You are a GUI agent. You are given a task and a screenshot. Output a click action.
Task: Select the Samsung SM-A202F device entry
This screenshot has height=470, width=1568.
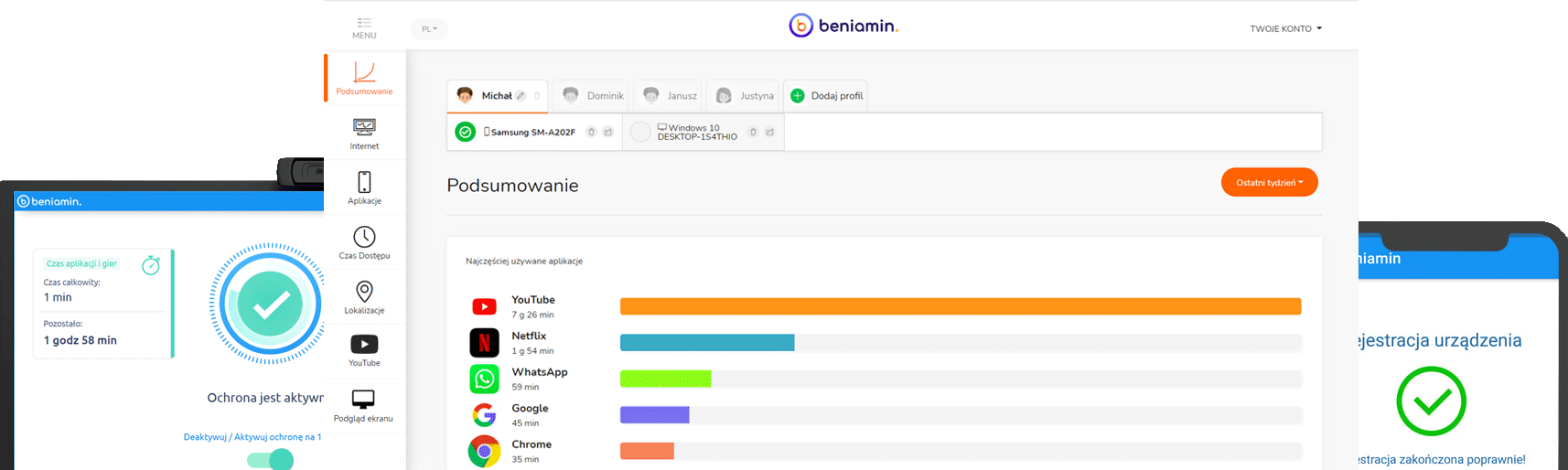coord(532,132)
